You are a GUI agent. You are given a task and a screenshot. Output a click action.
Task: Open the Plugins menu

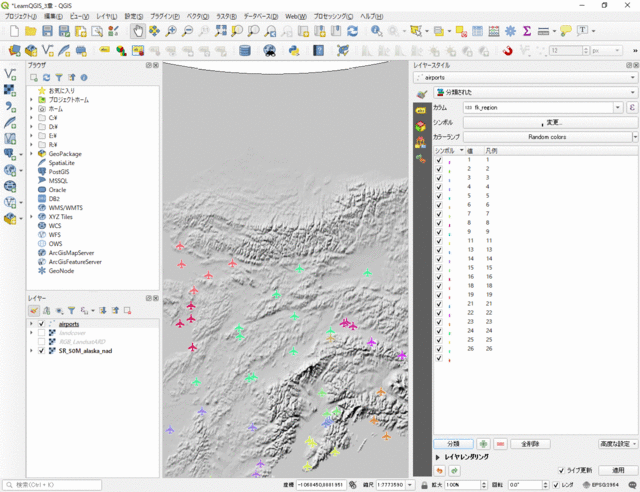(x=164, y=16)
